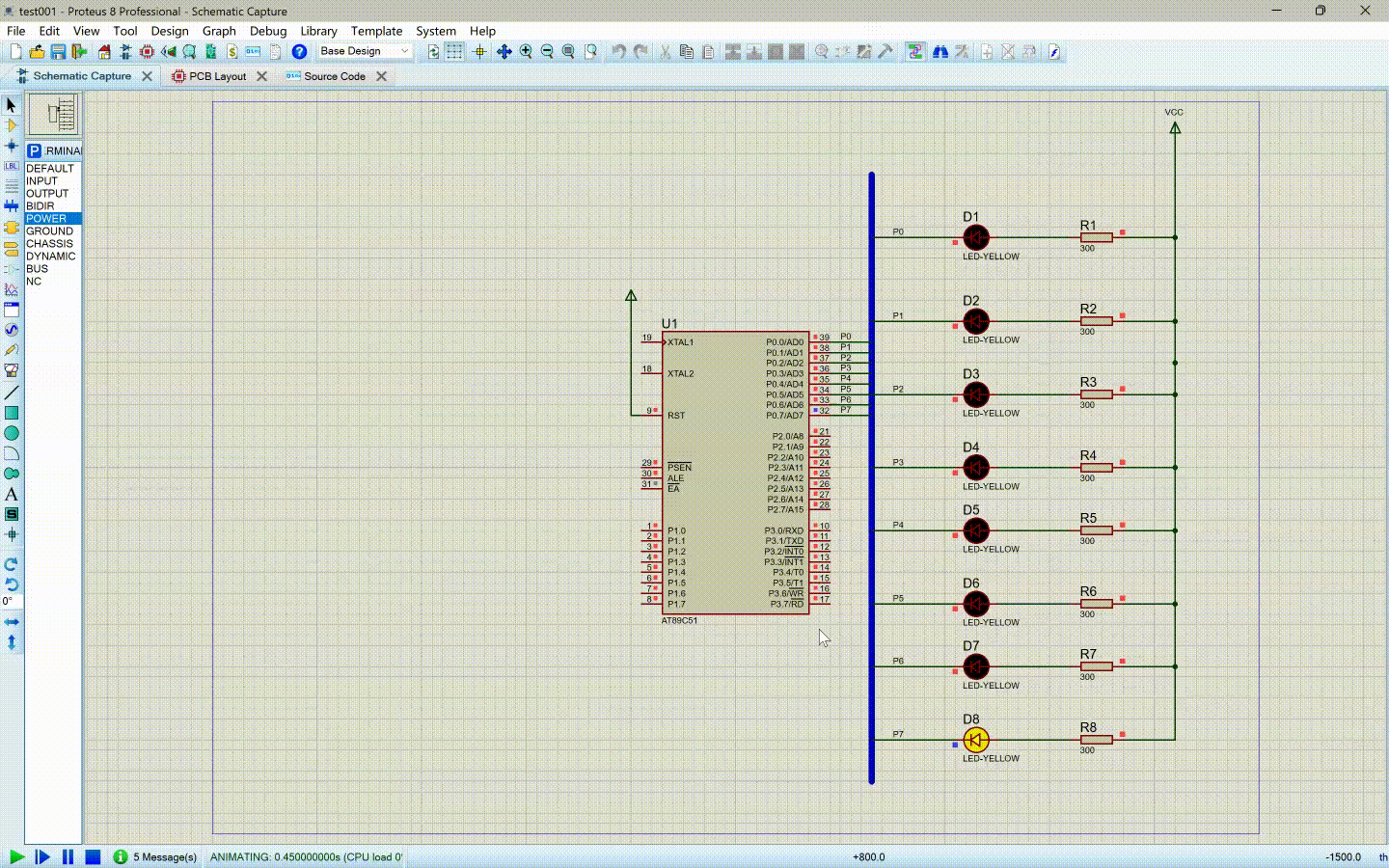The height and width of the screenshot is (868, 1389).
Task: Select the BIDIR terminal type
Action: coord(41,205)
